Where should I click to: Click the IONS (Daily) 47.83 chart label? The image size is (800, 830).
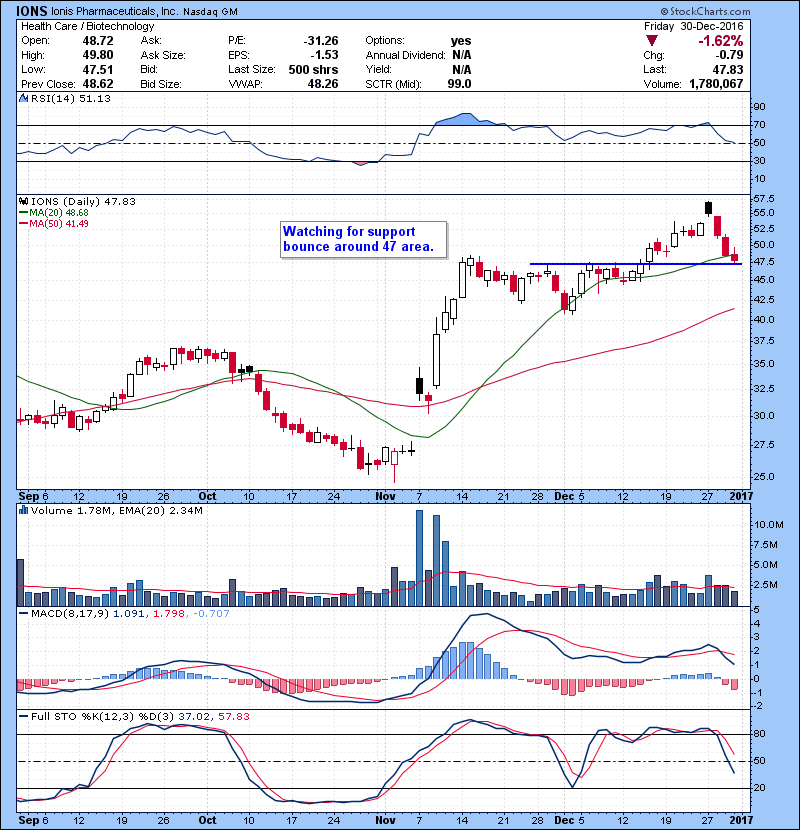point(83,202)
